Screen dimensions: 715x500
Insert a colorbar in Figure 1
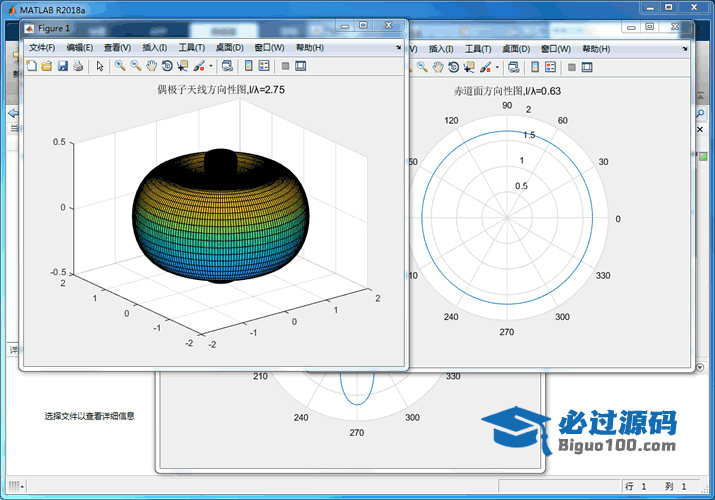[x=246, y=67]
